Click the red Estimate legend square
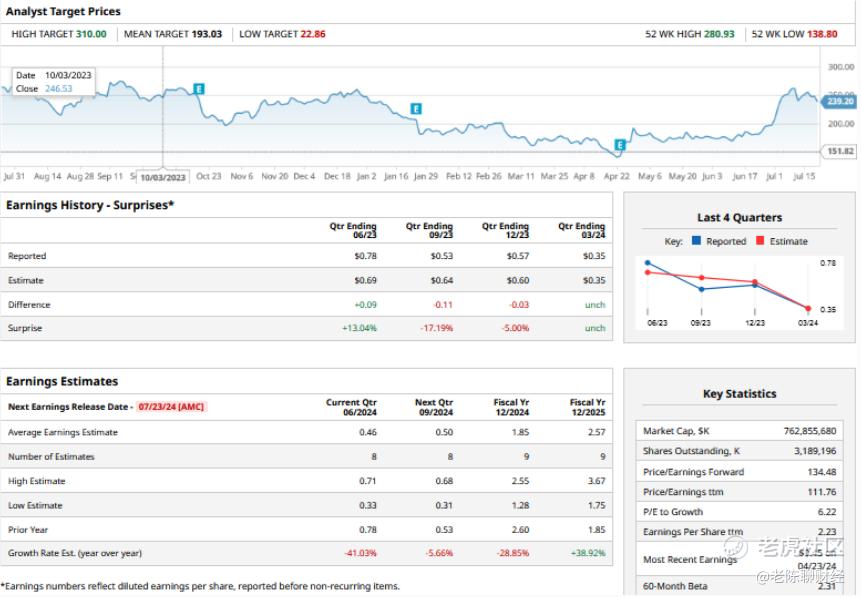This screenshot has width=861, height=597. (x=760, y=241)
